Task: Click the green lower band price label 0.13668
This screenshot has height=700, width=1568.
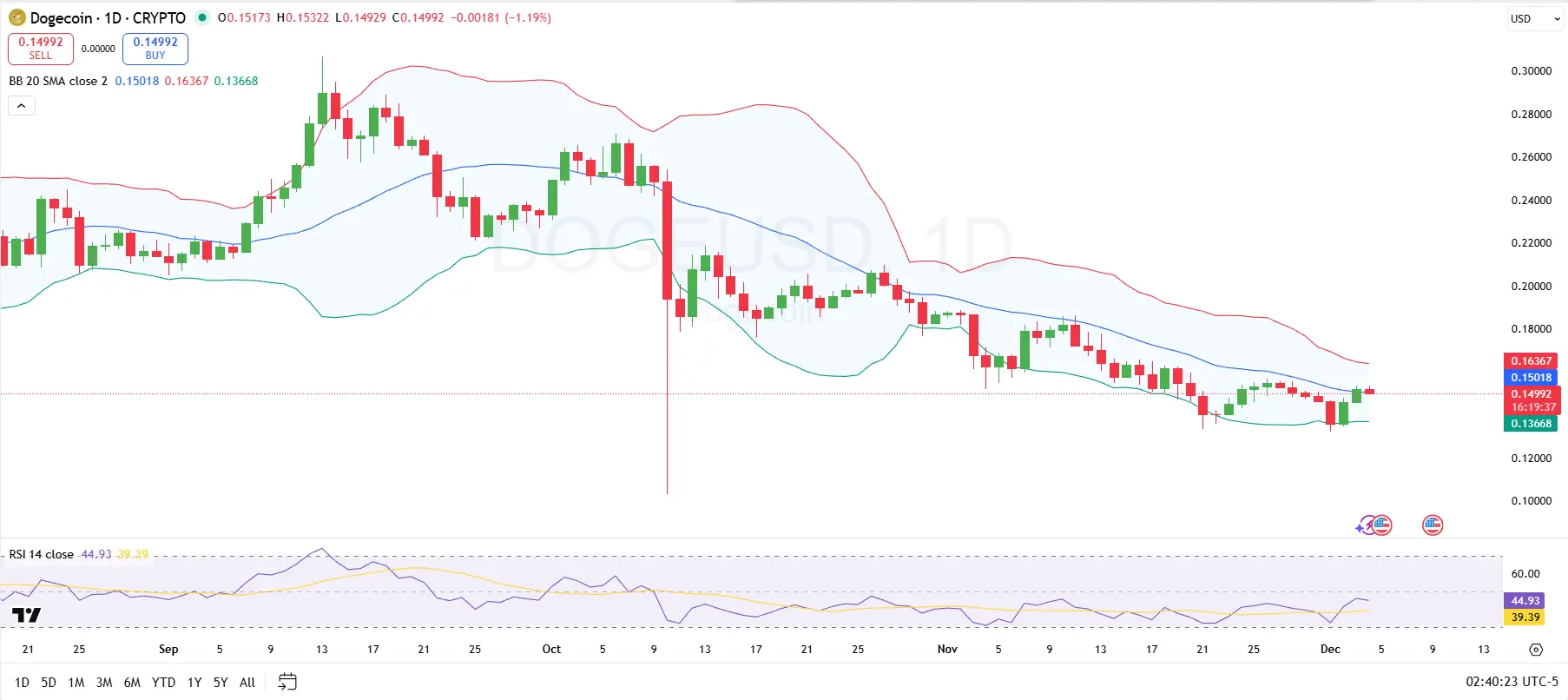Action: 1531,424
